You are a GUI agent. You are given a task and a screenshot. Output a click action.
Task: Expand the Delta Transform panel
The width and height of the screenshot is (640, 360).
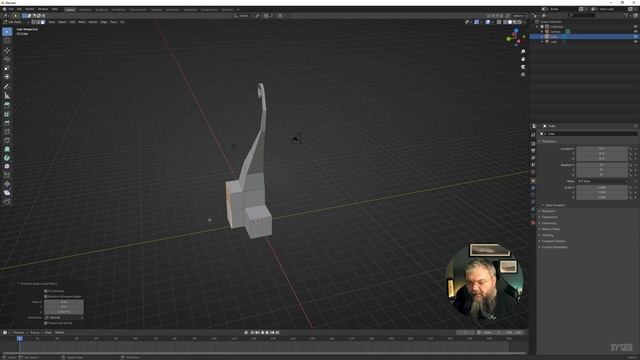[555, 205]
